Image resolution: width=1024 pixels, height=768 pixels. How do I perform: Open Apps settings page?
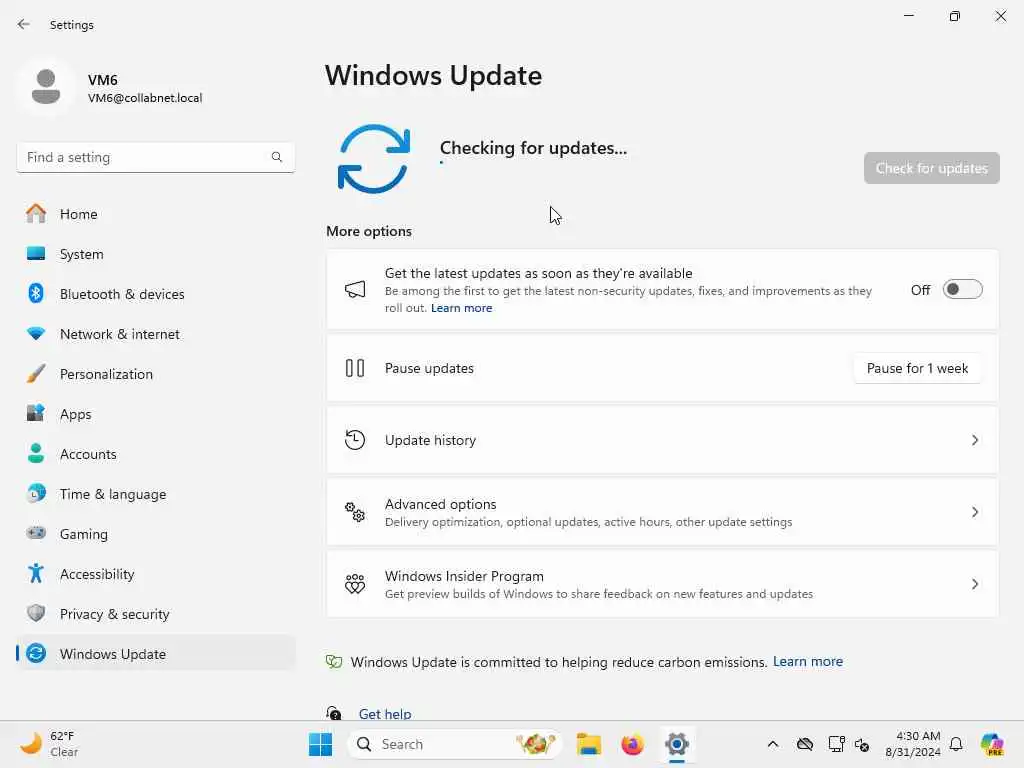click(155, 414)
